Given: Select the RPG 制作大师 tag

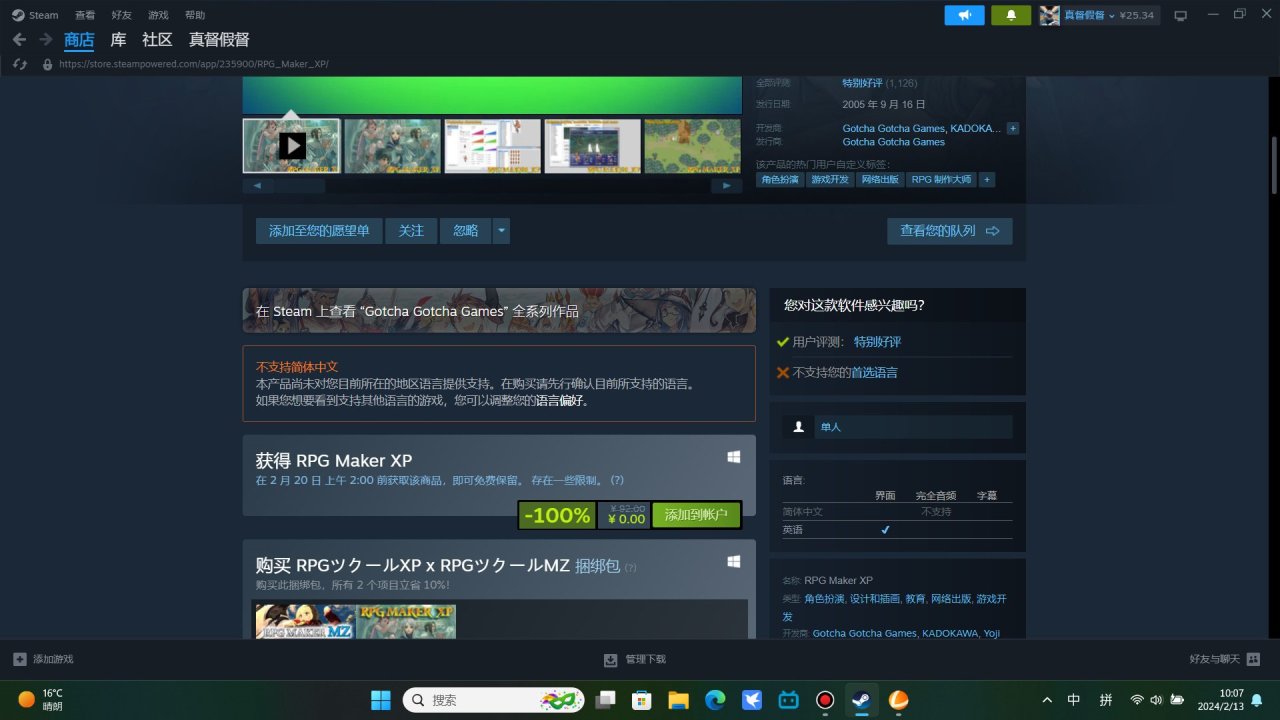Looking at the screenshot, I should pyautogui.click(x=941, y=180).
